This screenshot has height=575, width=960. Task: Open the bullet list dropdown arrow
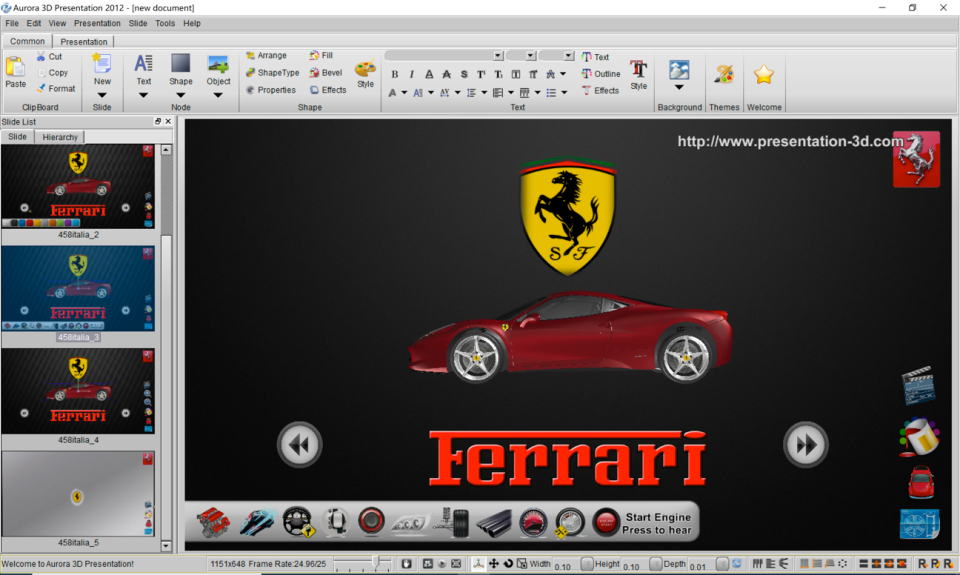point(564,92)
